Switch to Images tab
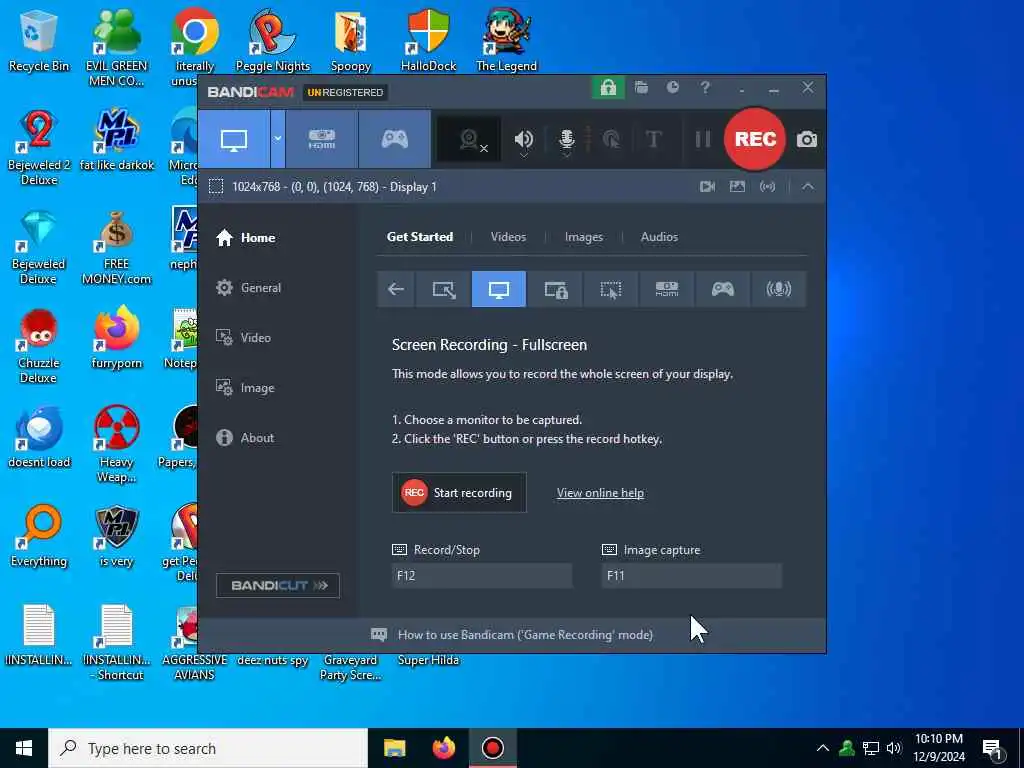This screenshot has width=1024, height=768. point(584,237)
